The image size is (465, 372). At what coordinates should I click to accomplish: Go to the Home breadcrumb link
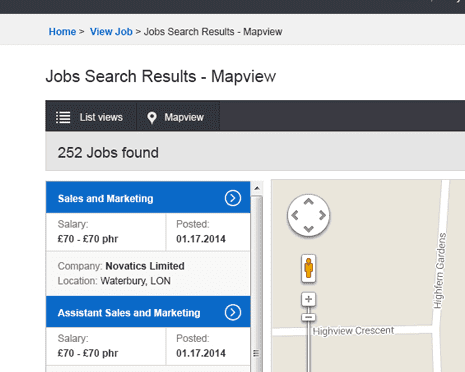(x=62, y=32)
